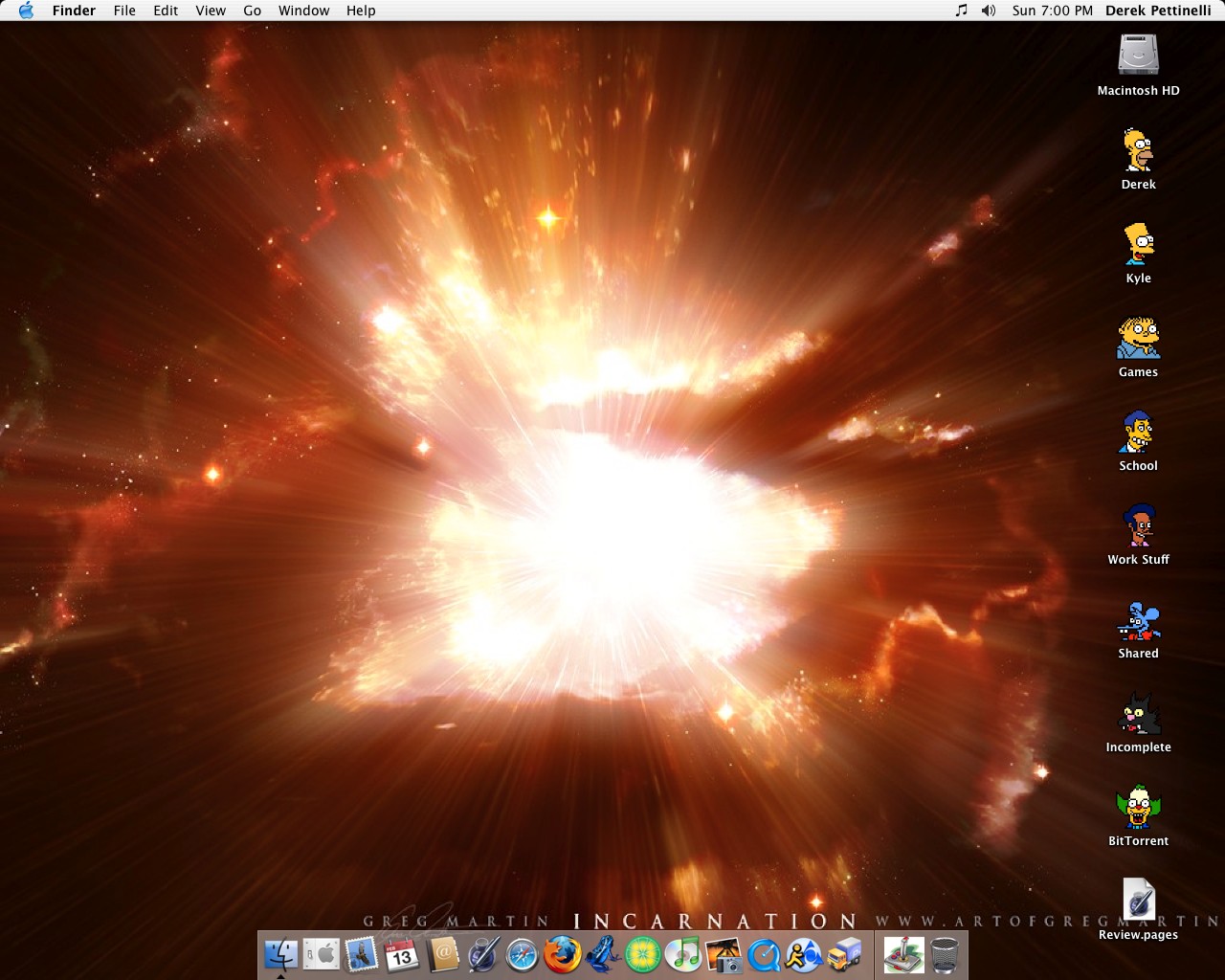Launch Address Book from the dock
The image size is (1225, 980).
click(442, 954)
